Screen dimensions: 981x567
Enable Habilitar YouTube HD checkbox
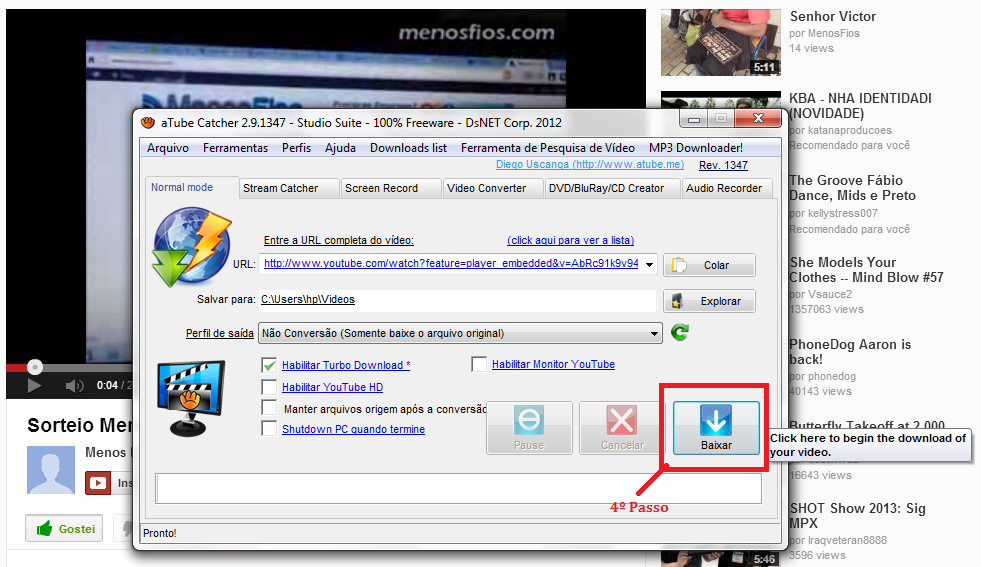pos(269,387)
